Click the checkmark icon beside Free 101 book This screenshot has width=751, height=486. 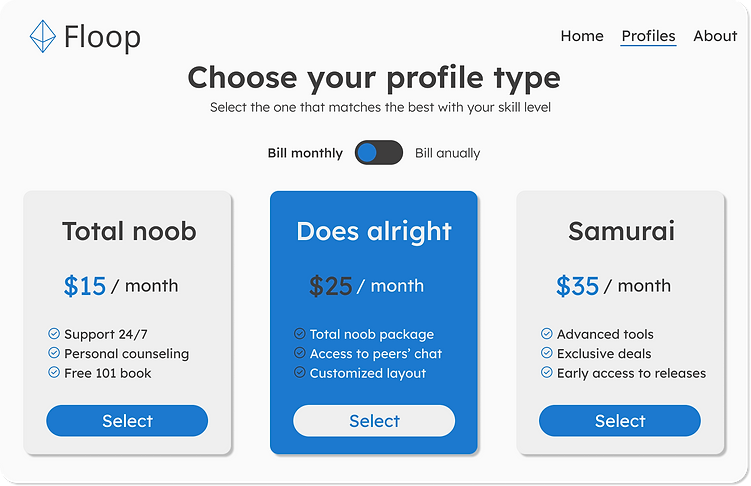click(54, 372)
